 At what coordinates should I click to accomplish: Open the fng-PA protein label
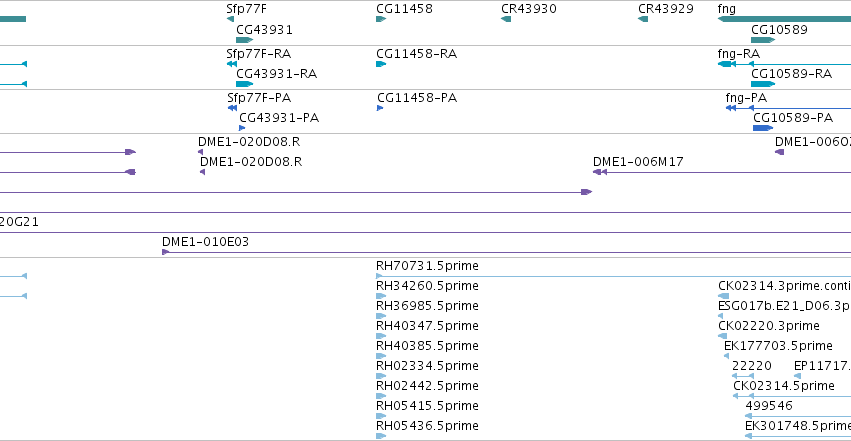coord(746,98)
